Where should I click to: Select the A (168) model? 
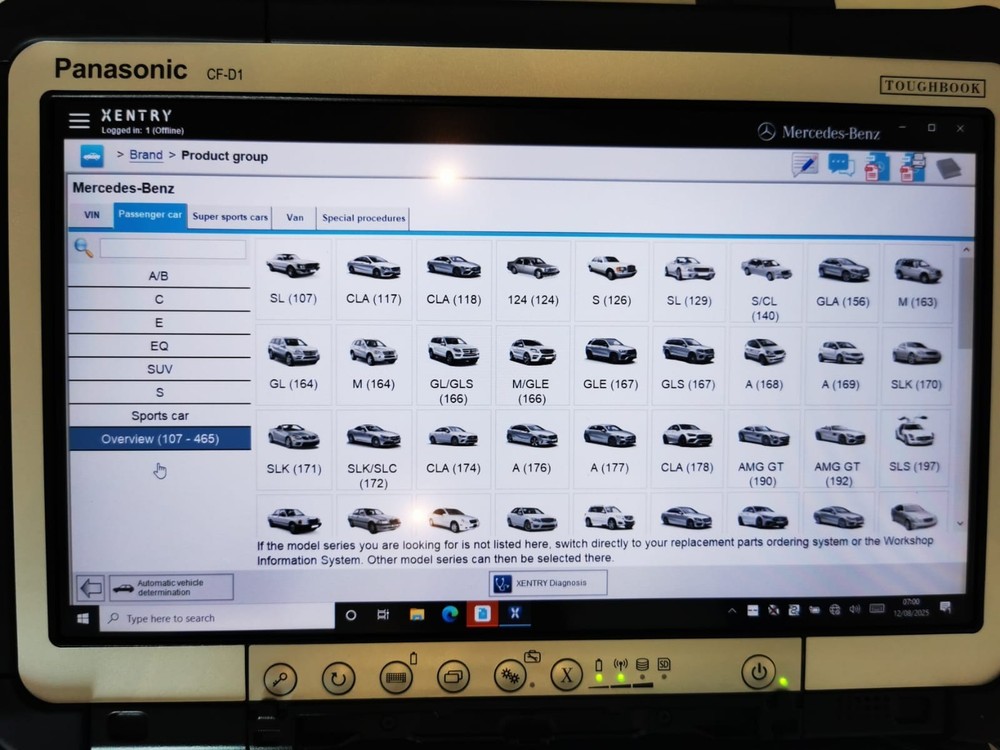764,366
